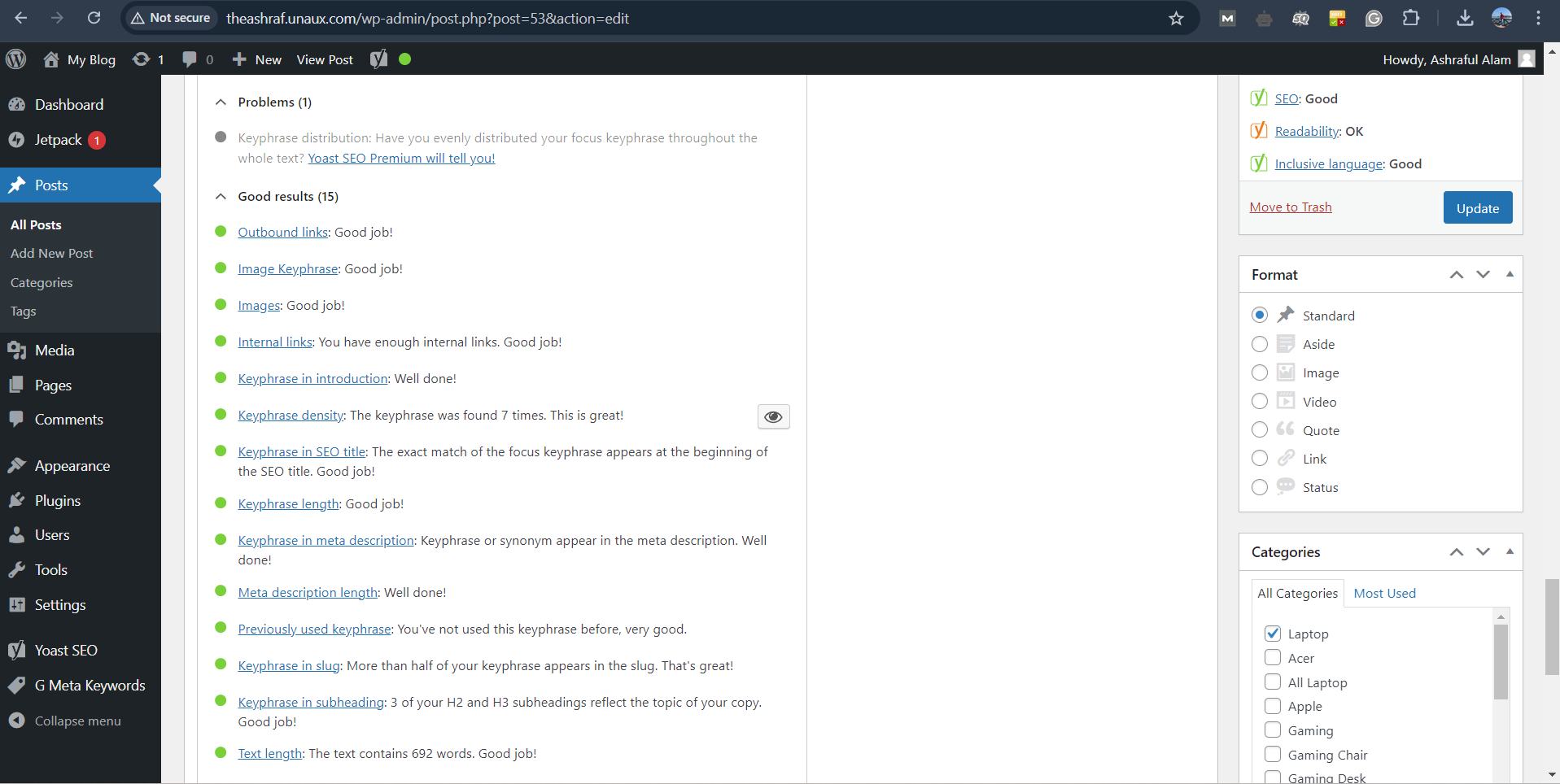Toggle the keyphrase density highlight eye button

[773, 416]
